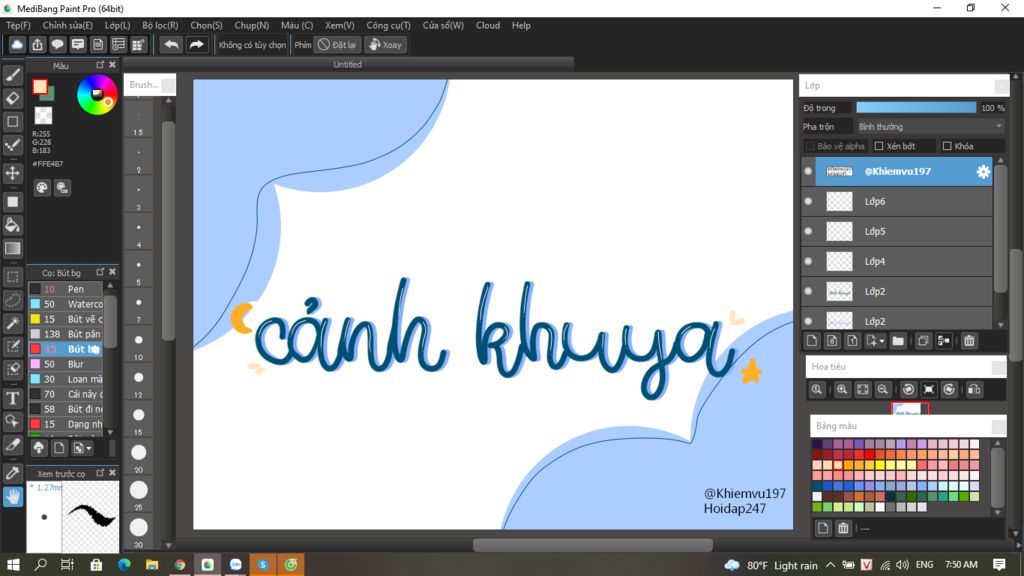This screenshot has height=576, width=1024.
Task: Click the foreground color swatch
Action: [x=40, y=86]
